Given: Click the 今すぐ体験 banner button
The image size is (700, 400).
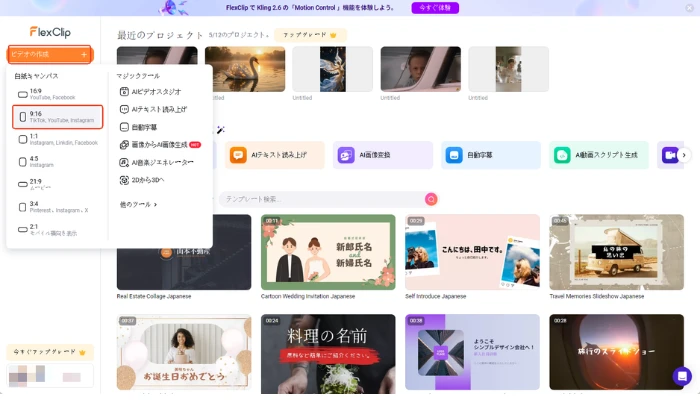Looking at the screenshot, I should [x=435, y=8].
